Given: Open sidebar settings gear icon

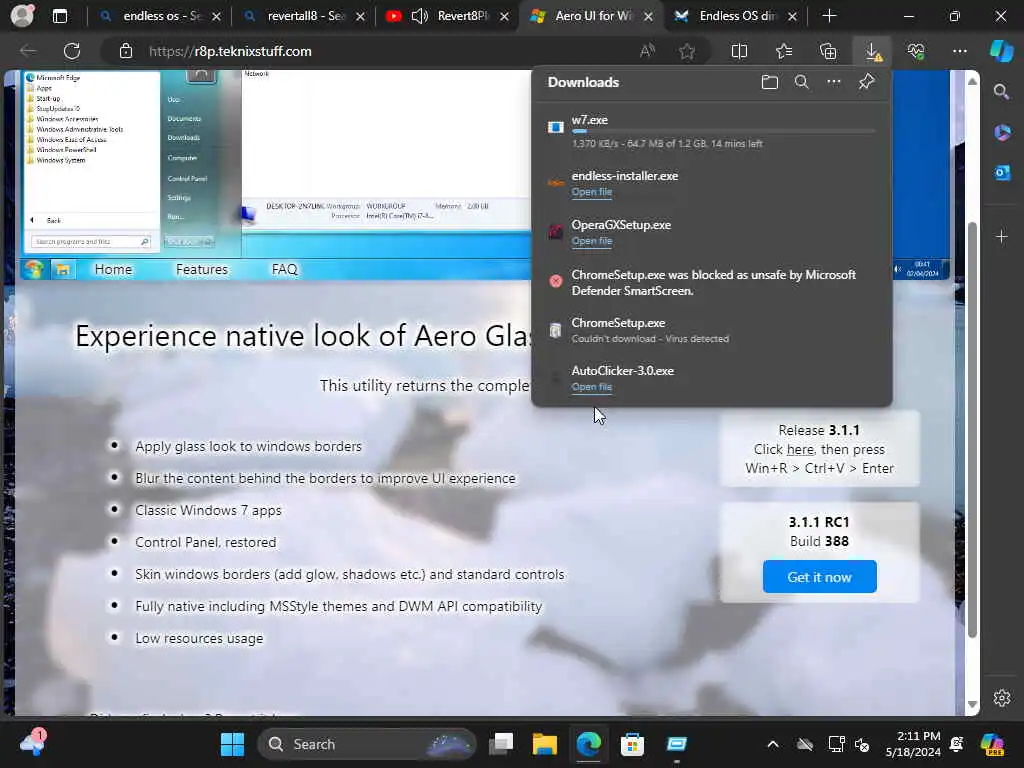Looking at the screenshot, I should (x=1002, y=698).
